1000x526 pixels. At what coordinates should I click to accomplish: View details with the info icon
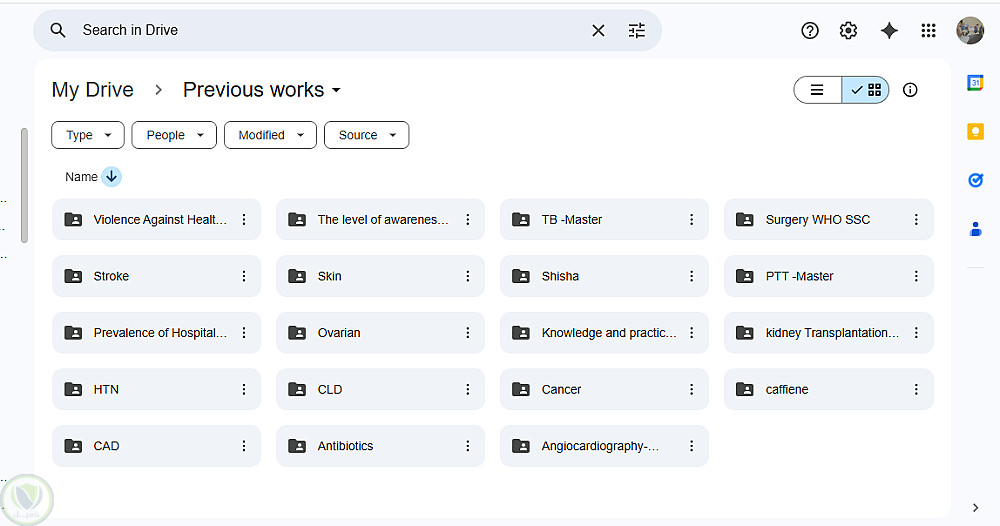[x=910, y=90]
